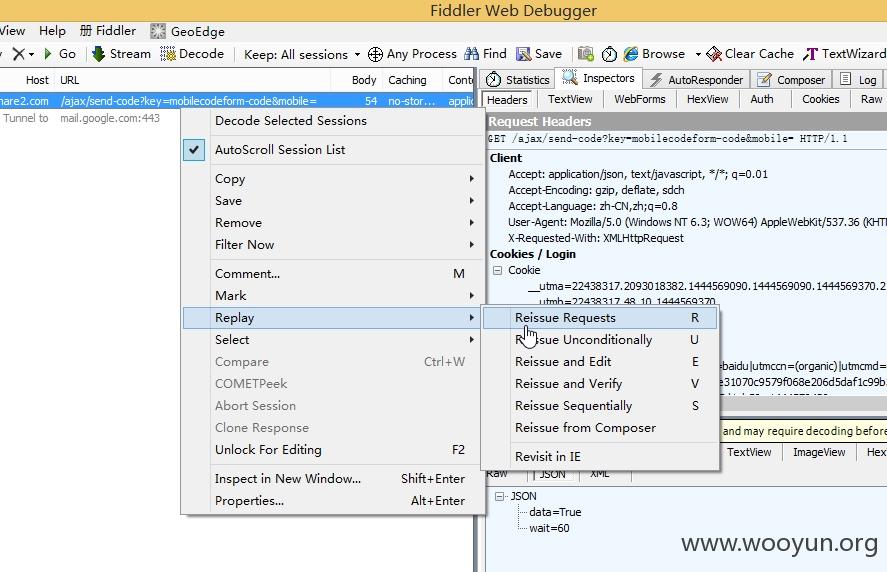Open request Raw tab beside Cookies
The image size is (887, 572).
tap(871, 100)
